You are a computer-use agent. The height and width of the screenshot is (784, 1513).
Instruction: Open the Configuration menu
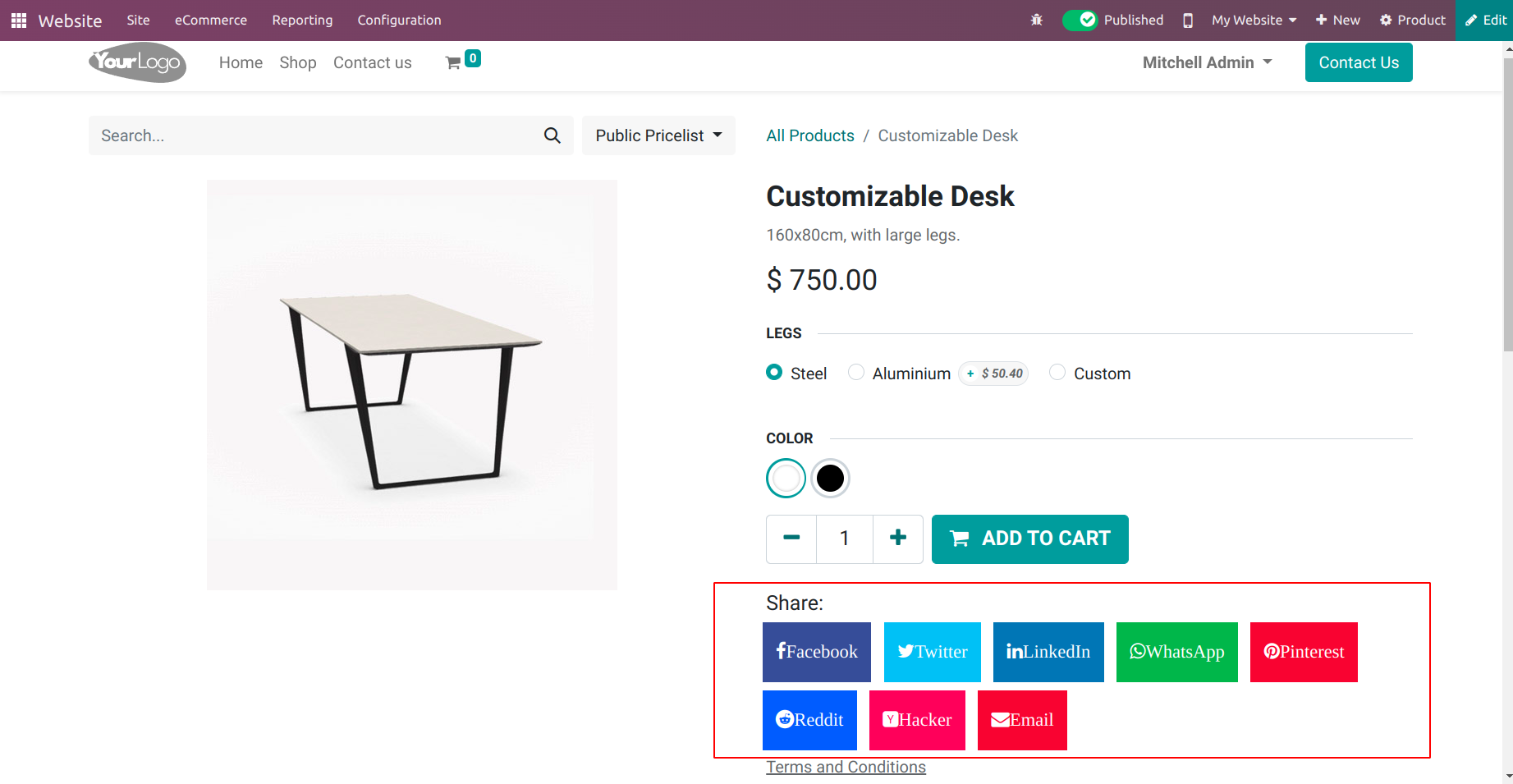click(399, 20)
